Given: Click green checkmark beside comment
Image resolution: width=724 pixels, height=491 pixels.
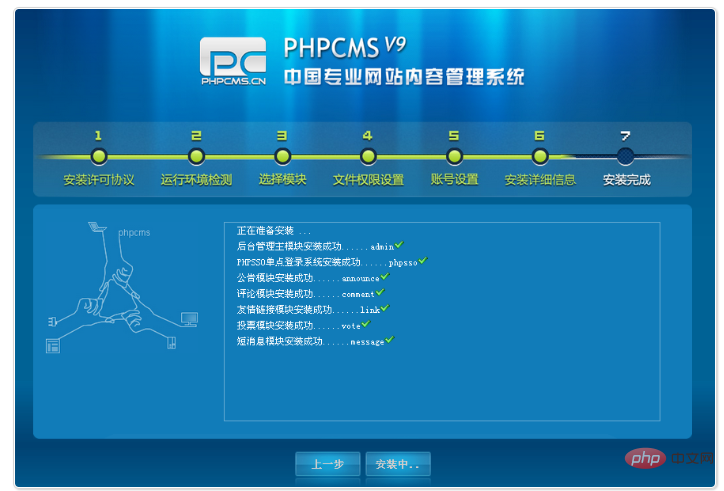Looking at the screenshot, I should 380,292.
